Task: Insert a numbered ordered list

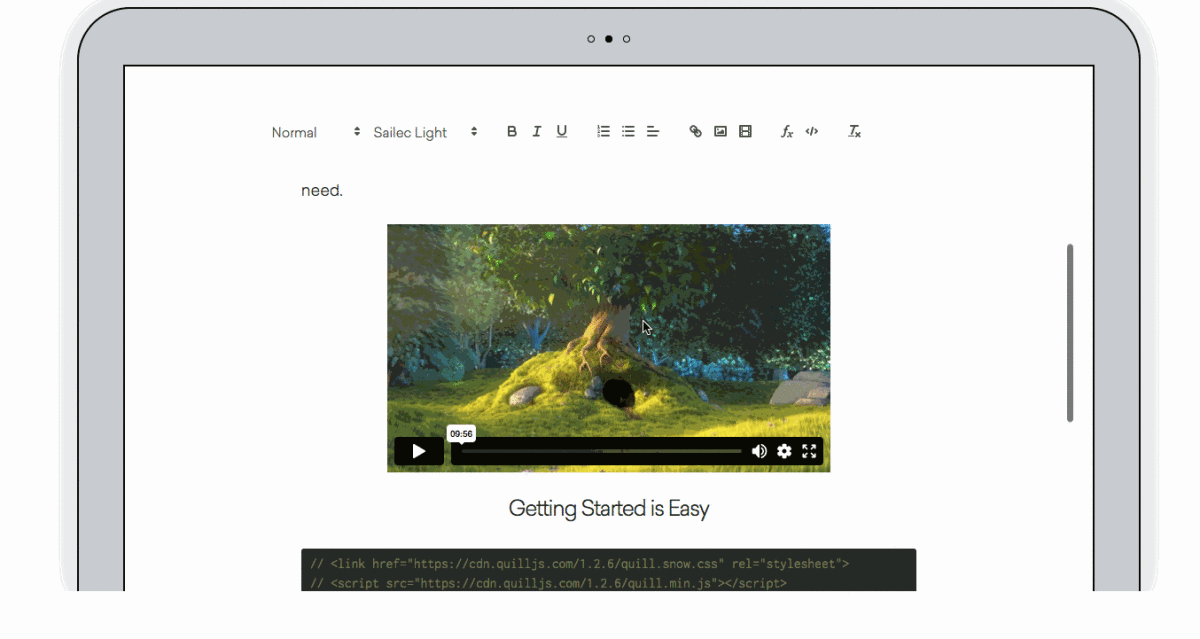Action: pos(603,132)
